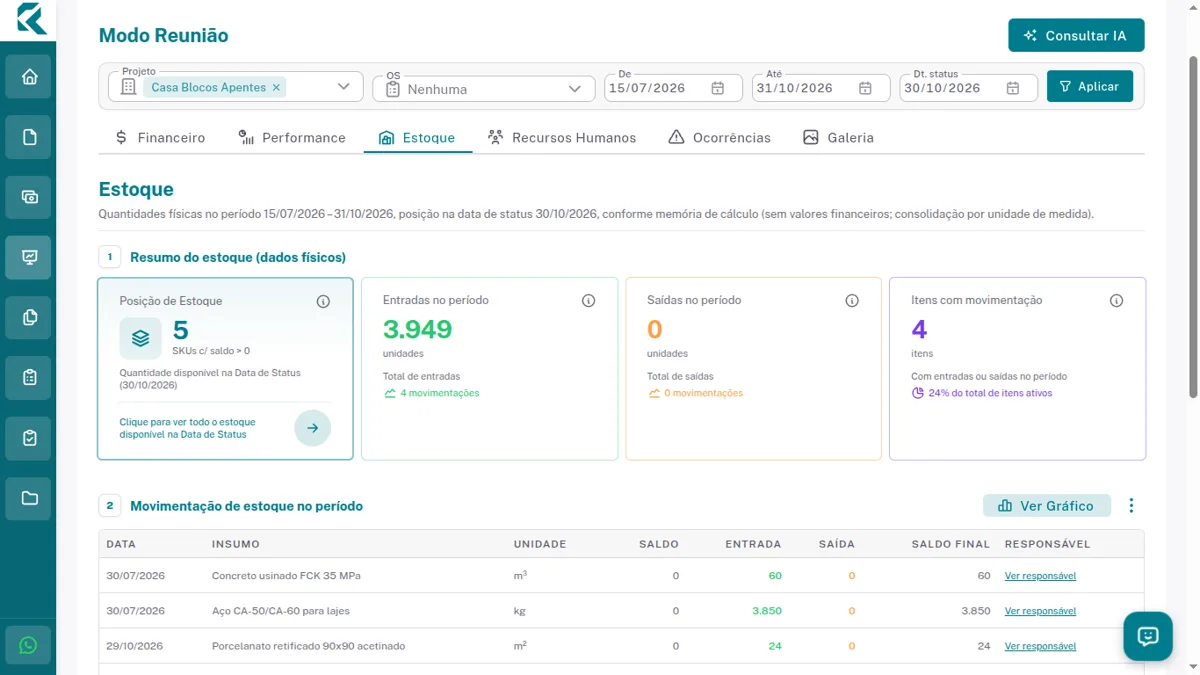Open calendar picker for the De date

coord(718,88)
